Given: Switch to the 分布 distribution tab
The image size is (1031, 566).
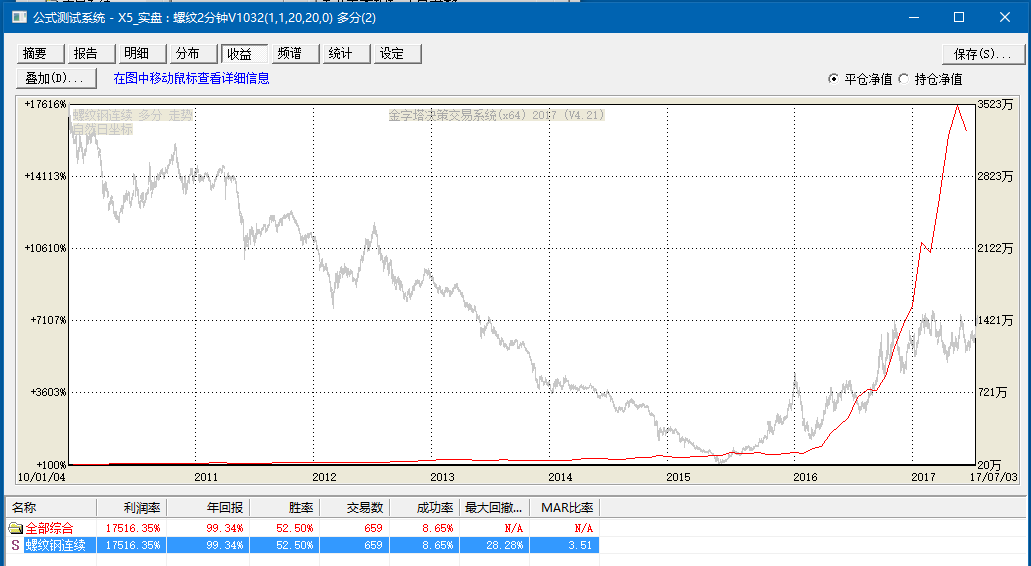Looking at the screenshot, I should click(194, 53).
